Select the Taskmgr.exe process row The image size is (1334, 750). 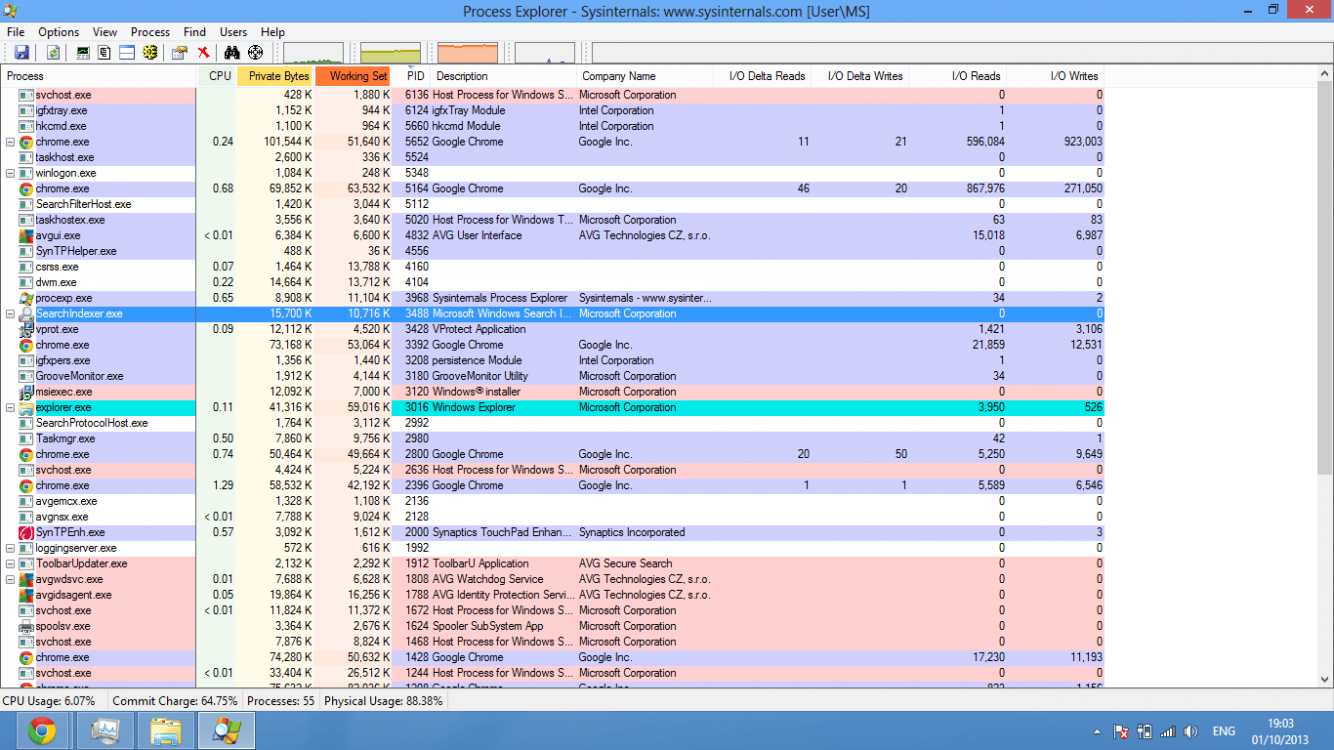click(x=552, y=439)
